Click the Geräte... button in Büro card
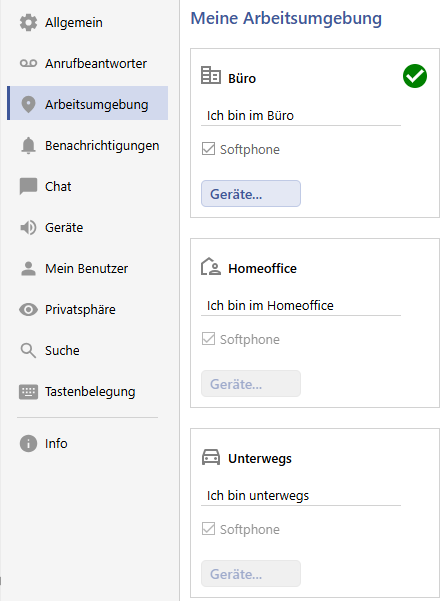The width and height of the screenshot is (447, 601). 251,194
